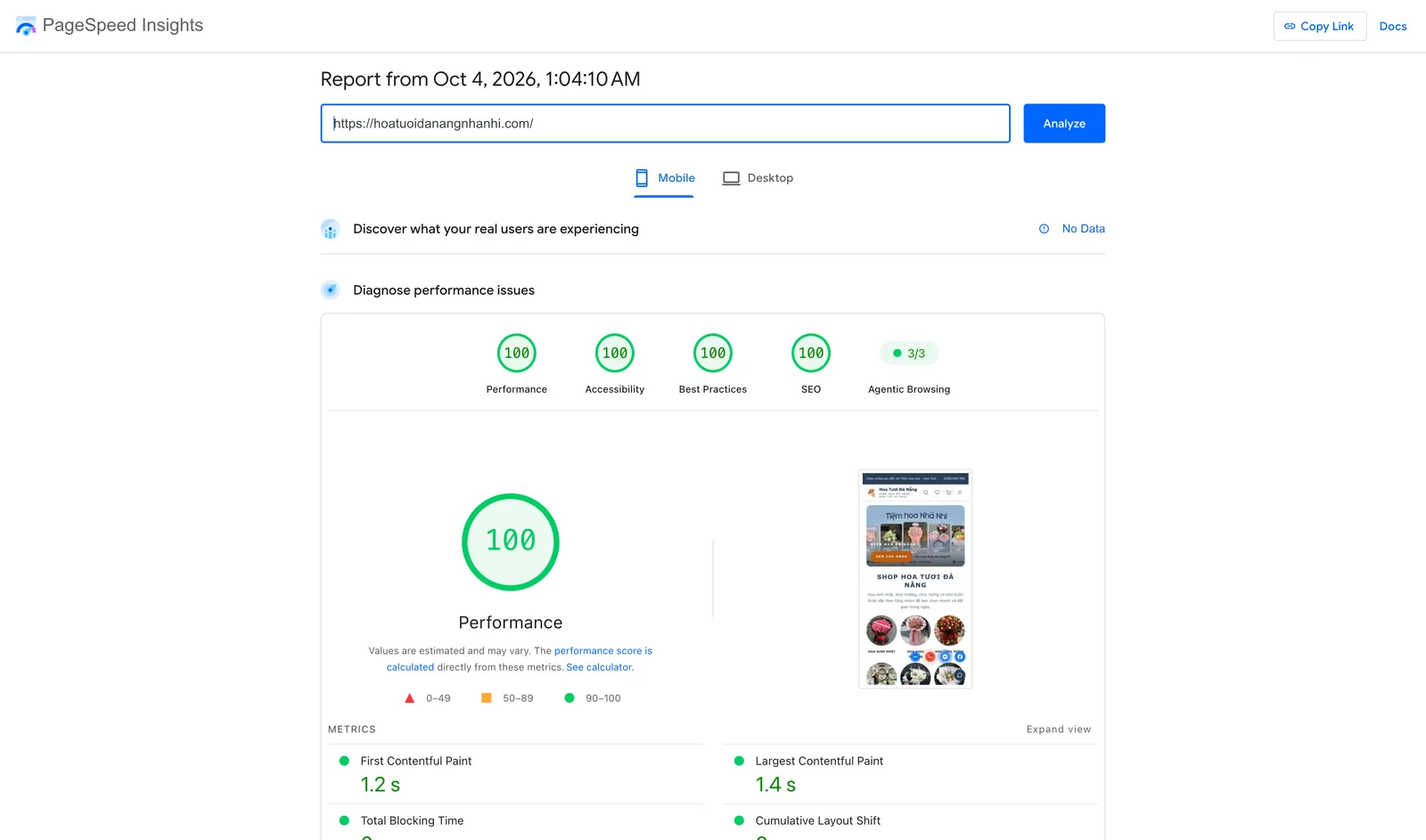This screenshot has height=840, width=1426.
Task: Jump to the Best Practices score gauge
Action: click(713, 353)
